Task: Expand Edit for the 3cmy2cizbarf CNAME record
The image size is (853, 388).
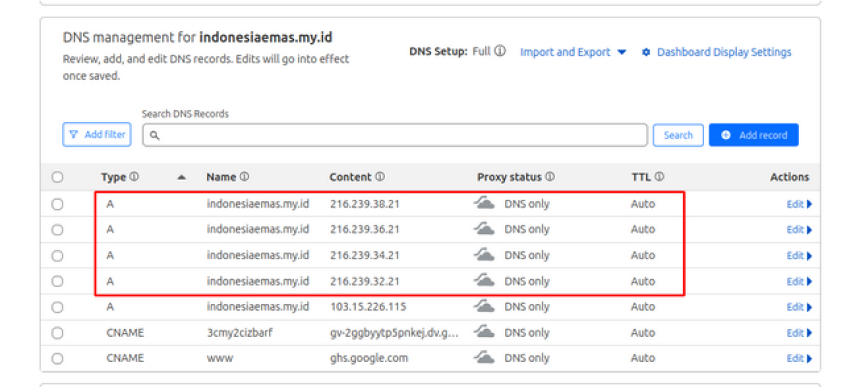Action: [x=799, y=333]
